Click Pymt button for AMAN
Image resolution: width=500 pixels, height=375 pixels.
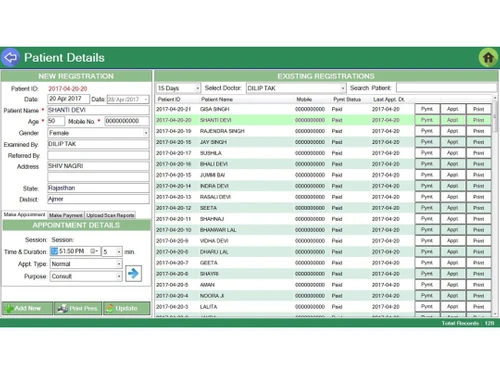tap(427, 285)
